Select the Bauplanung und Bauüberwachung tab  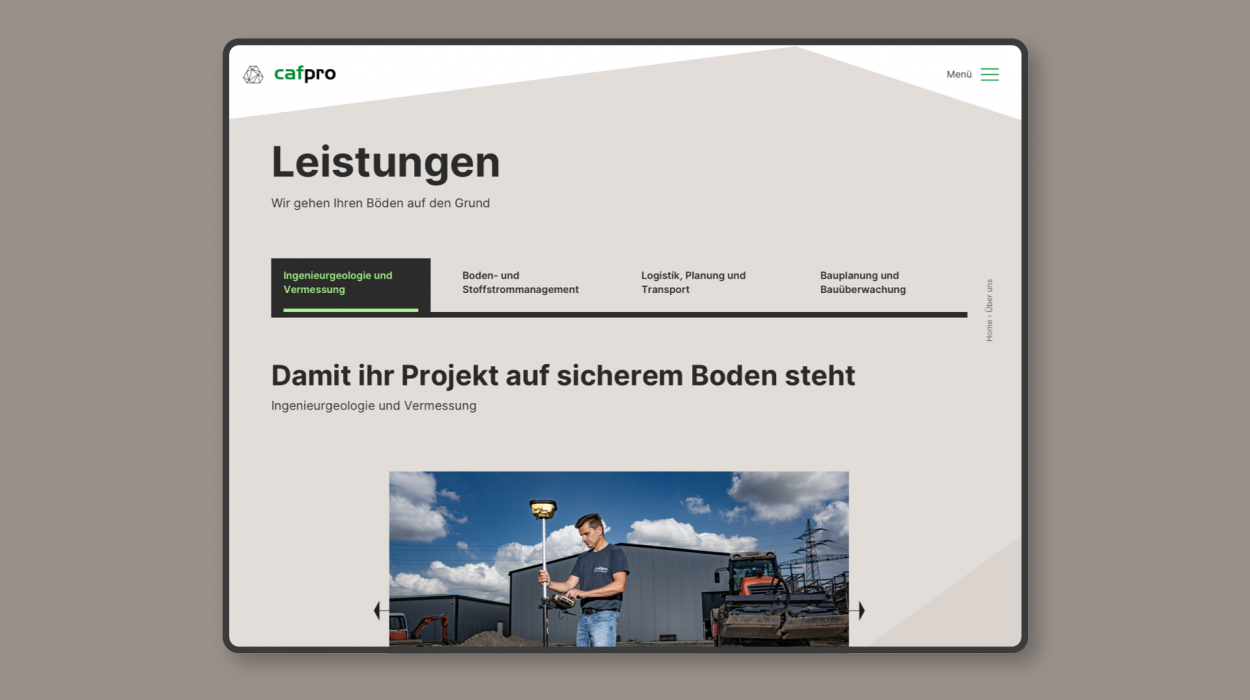click(x=862, y=282)
